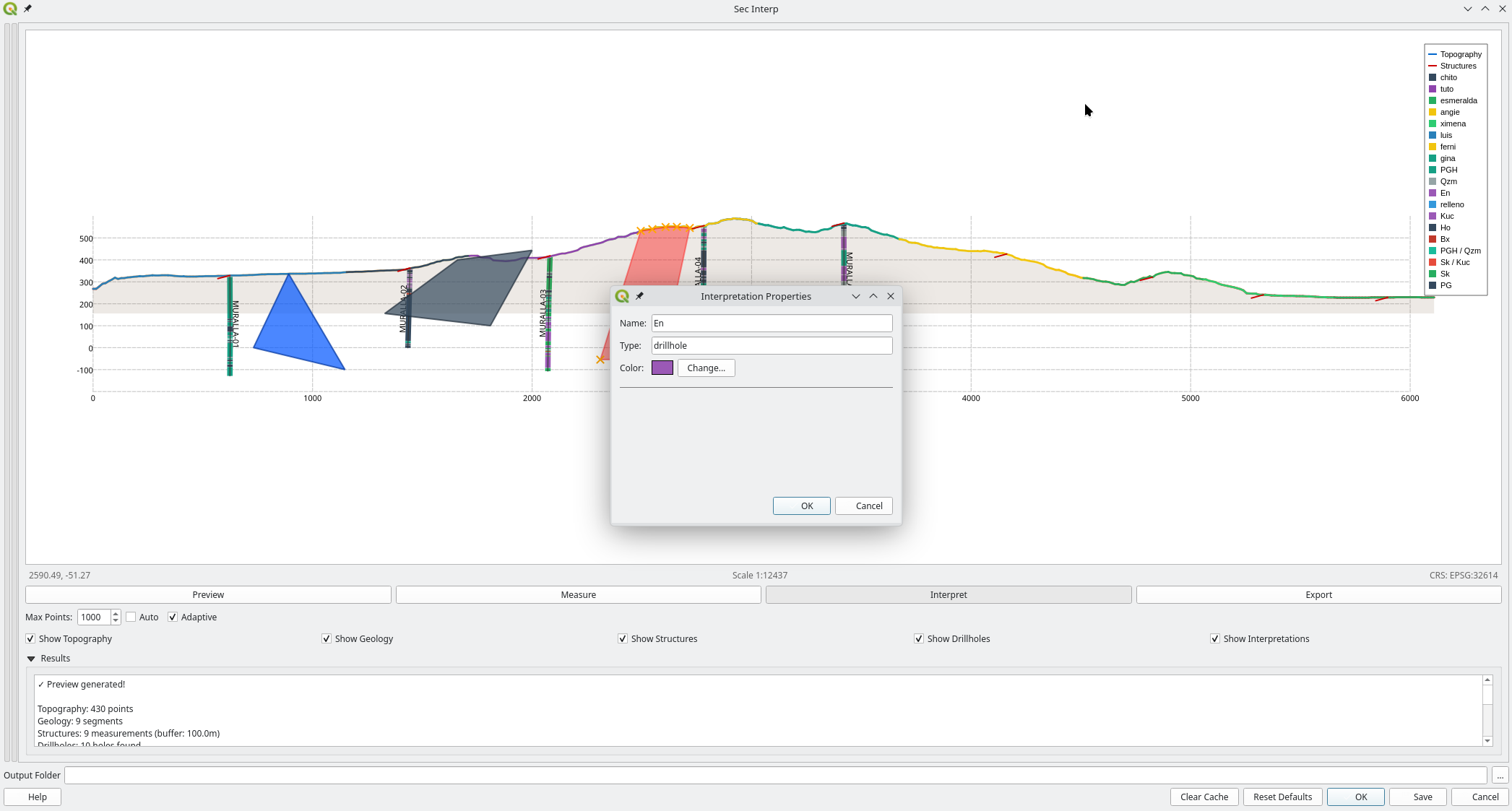
Task: Enable the Auto checkbox next to Max Points
Action: coord(131,617)
